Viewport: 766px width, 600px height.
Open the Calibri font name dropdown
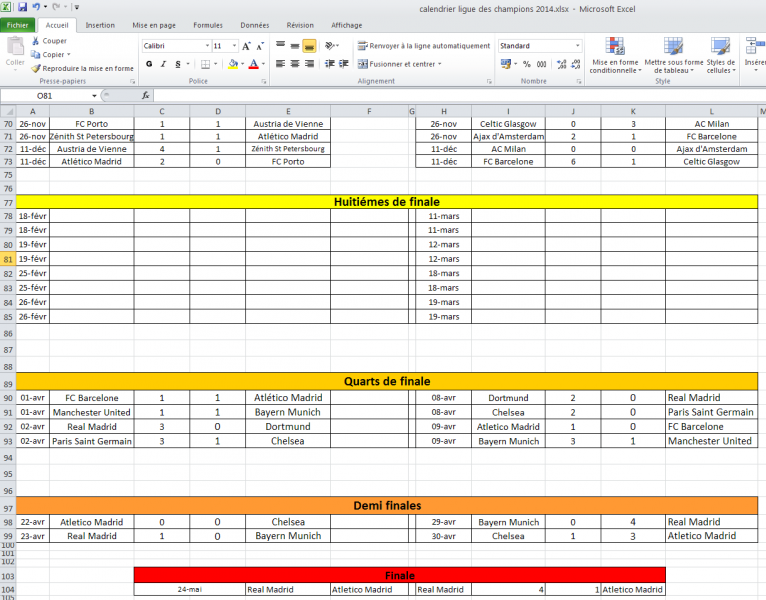click(x=207, y=46)
